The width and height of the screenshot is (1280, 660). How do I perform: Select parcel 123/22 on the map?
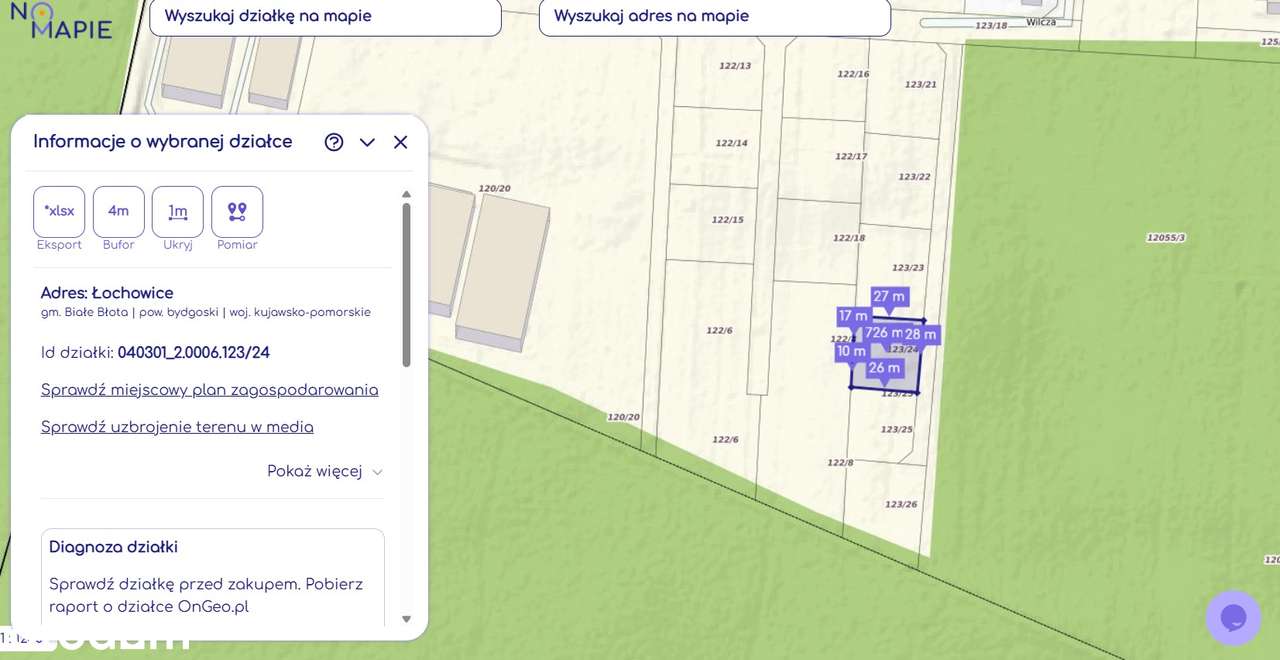pyautogui.click(x=914, y=177)
